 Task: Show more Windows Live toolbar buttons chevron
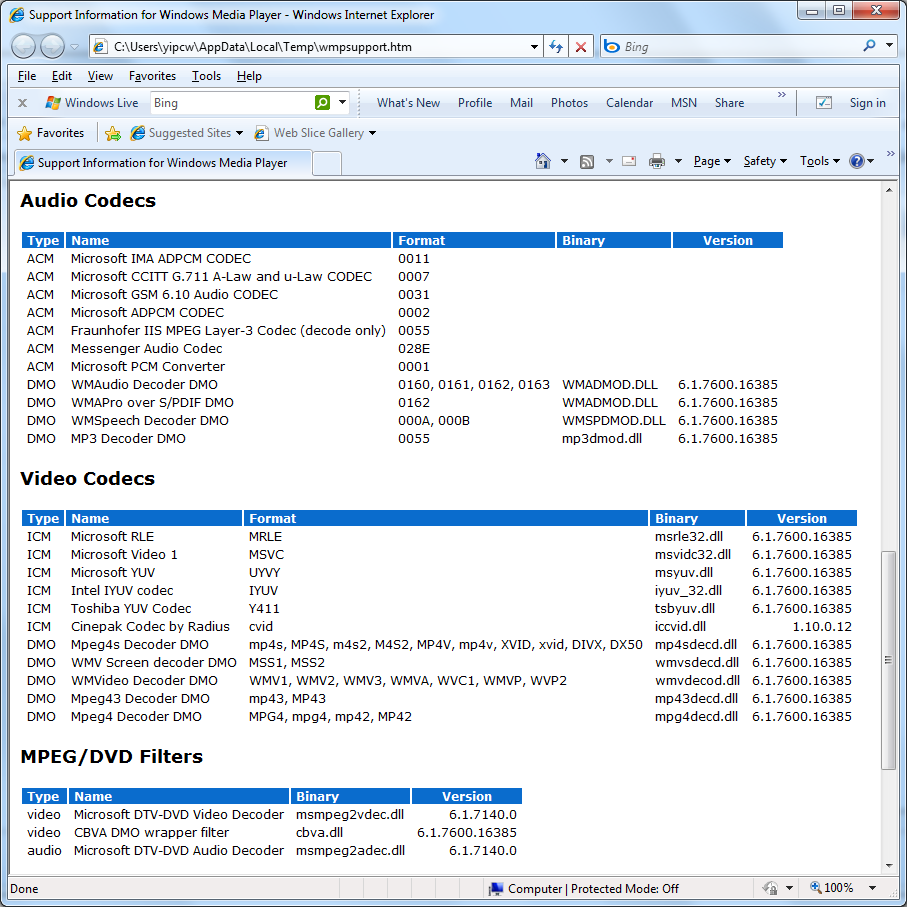click(781, 95)
